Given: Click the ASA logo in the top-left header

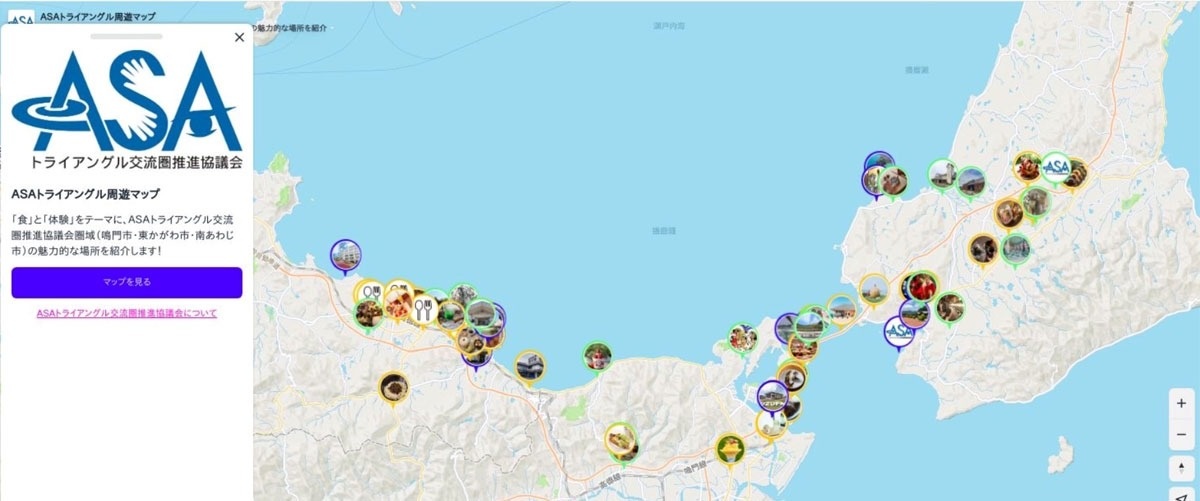Looking at the screenshot, I should point(22,18).
